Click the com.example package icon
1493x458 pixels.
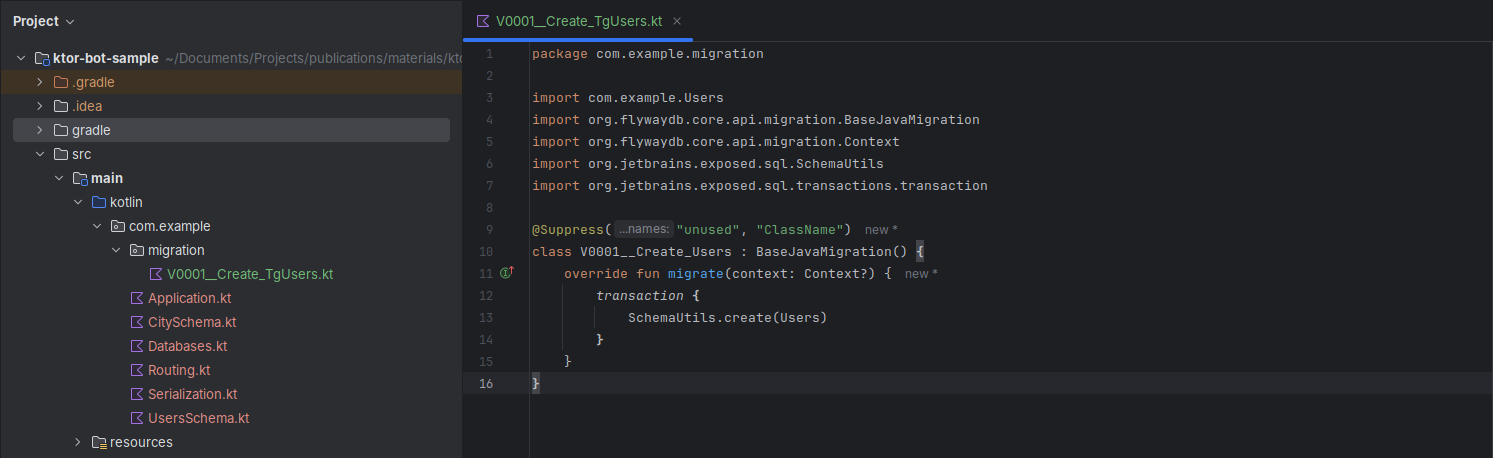(118, 226)
